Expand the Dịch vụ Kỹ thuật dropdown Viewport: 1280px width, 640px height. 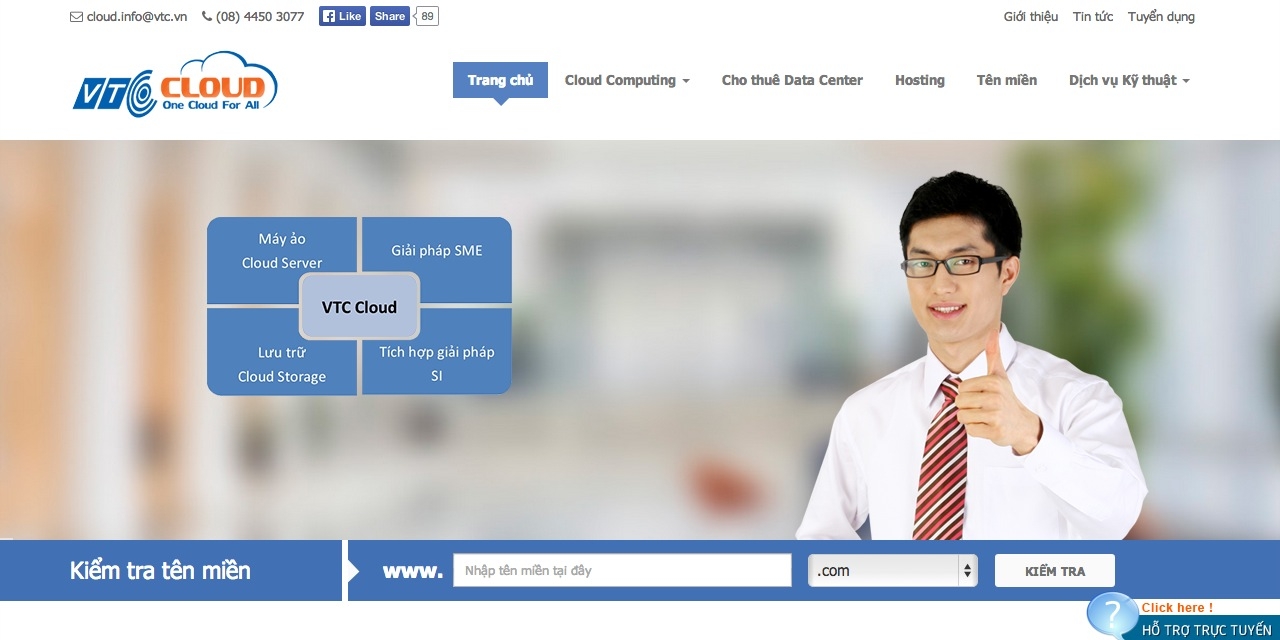pos(1129,80)
